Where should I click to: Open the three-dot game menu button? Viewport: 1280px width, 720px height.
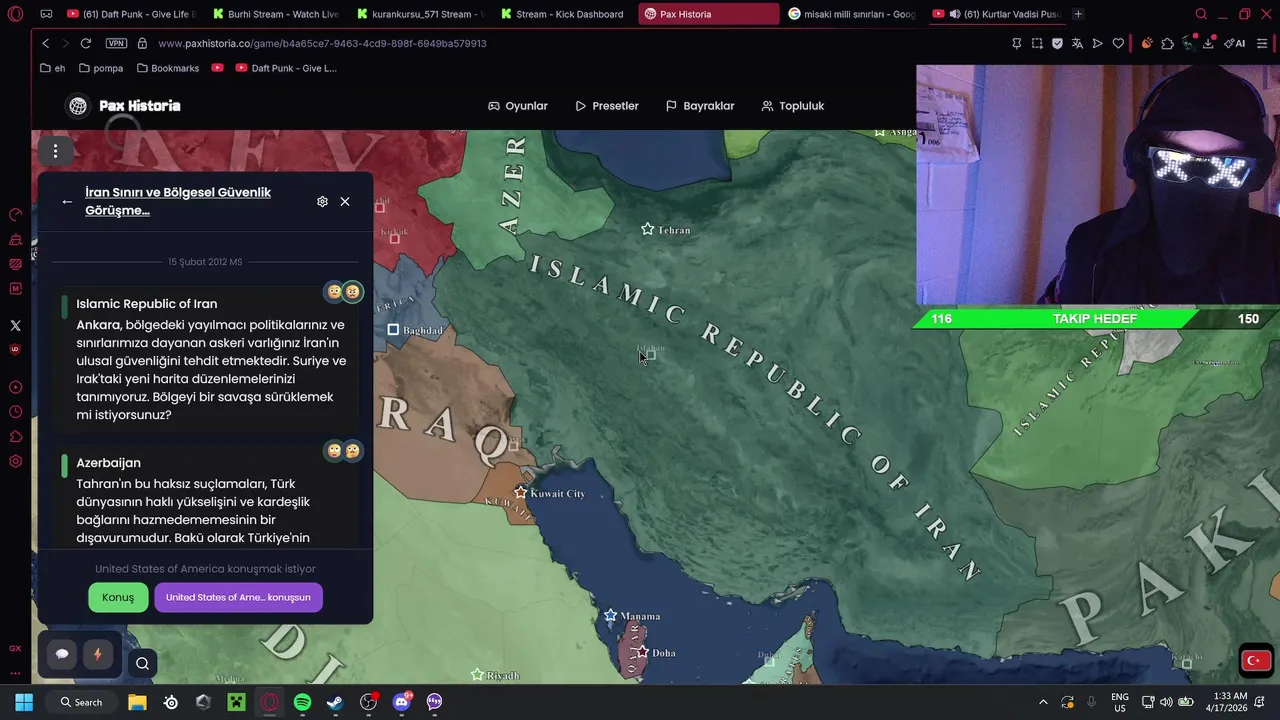pyautogui.click(x=55, y=151)
